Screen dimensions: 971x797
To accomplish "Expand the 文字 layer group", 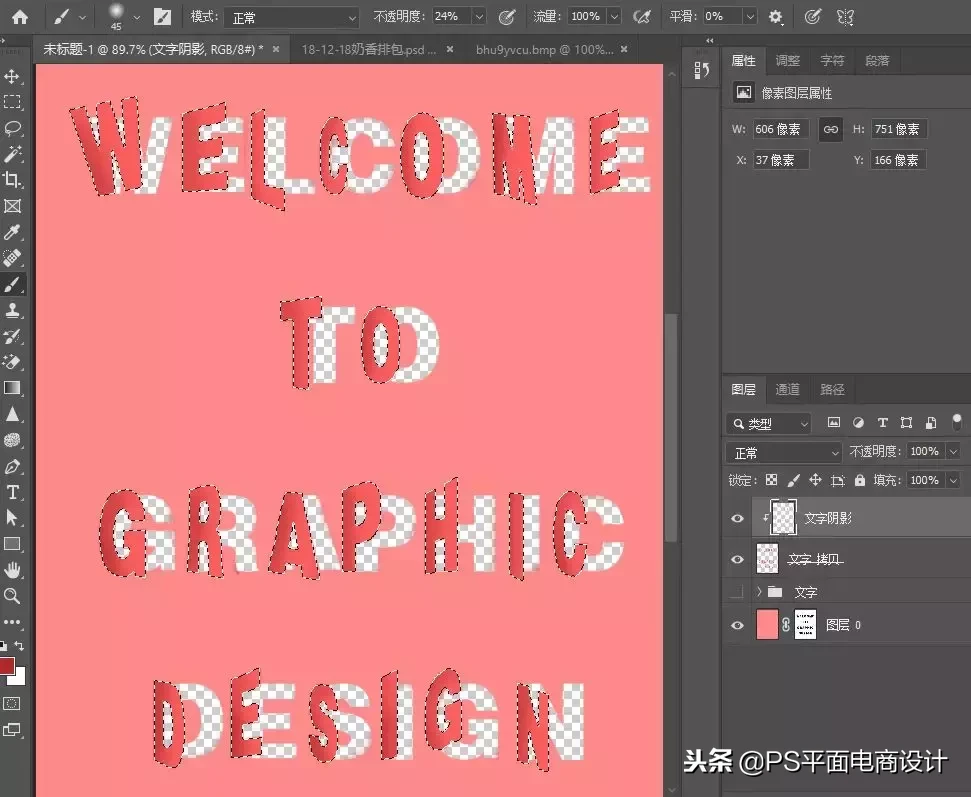I will [759, 592].
